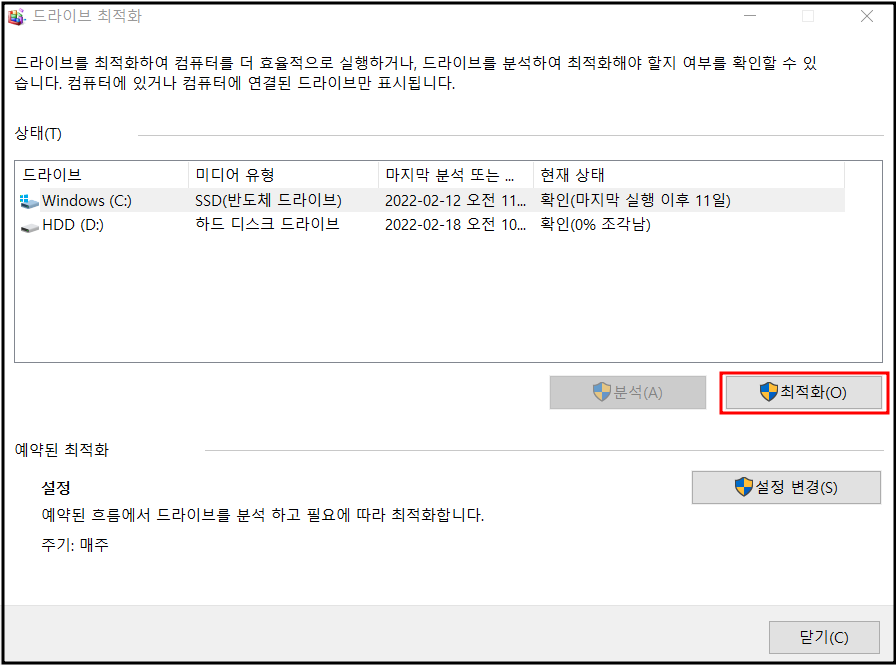
Task: Click the 주기: 매주 frequency text
Action: 75,544
